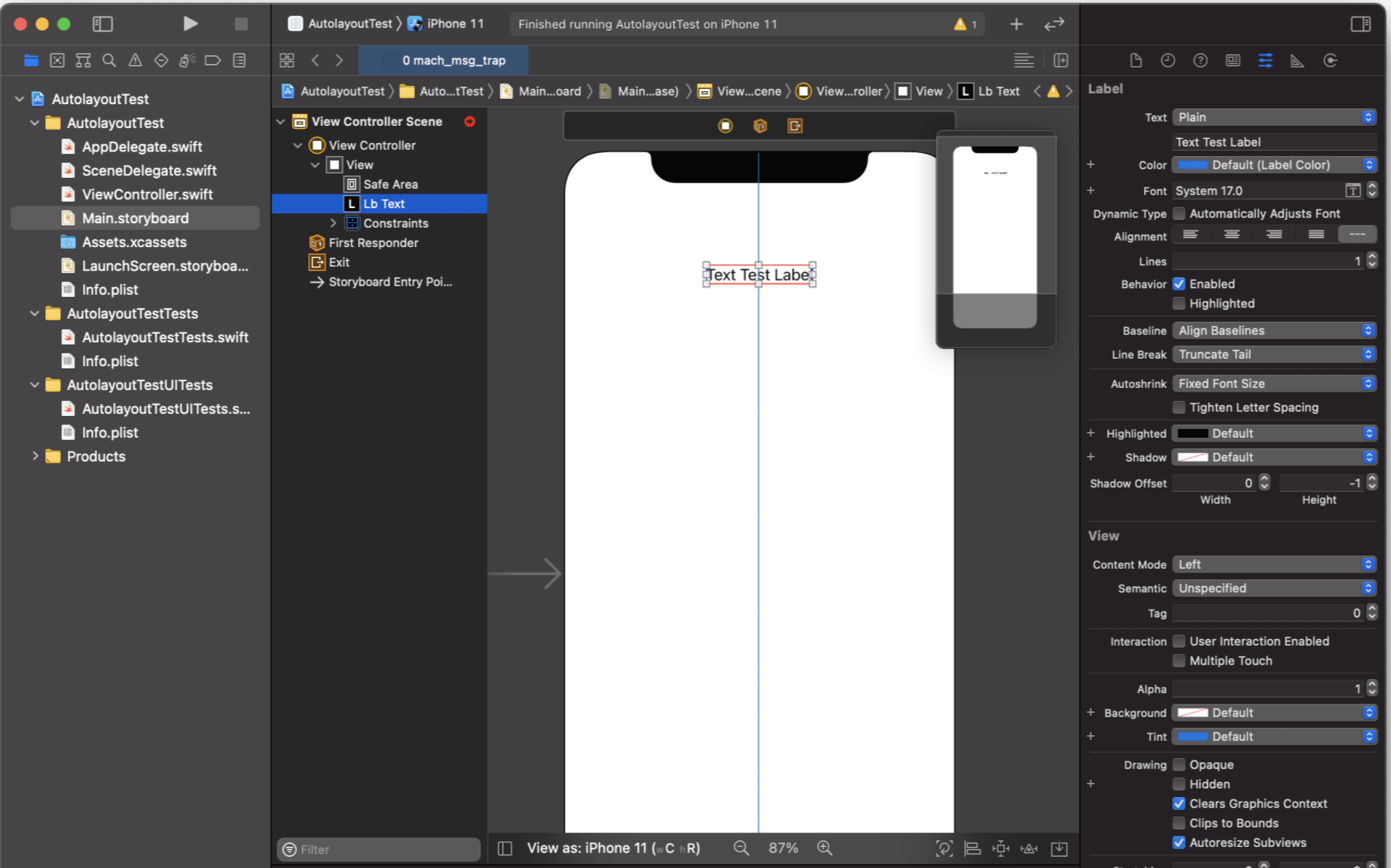Show the Quick Help inspector

click(1200, 60)
